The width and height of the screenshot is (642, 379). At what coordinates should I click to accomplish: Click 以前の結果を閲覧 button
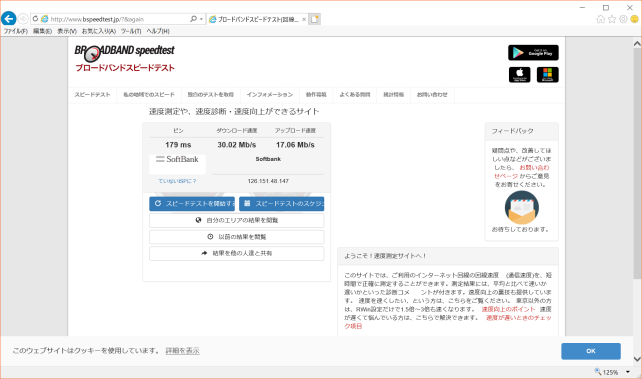click(237, 237)
